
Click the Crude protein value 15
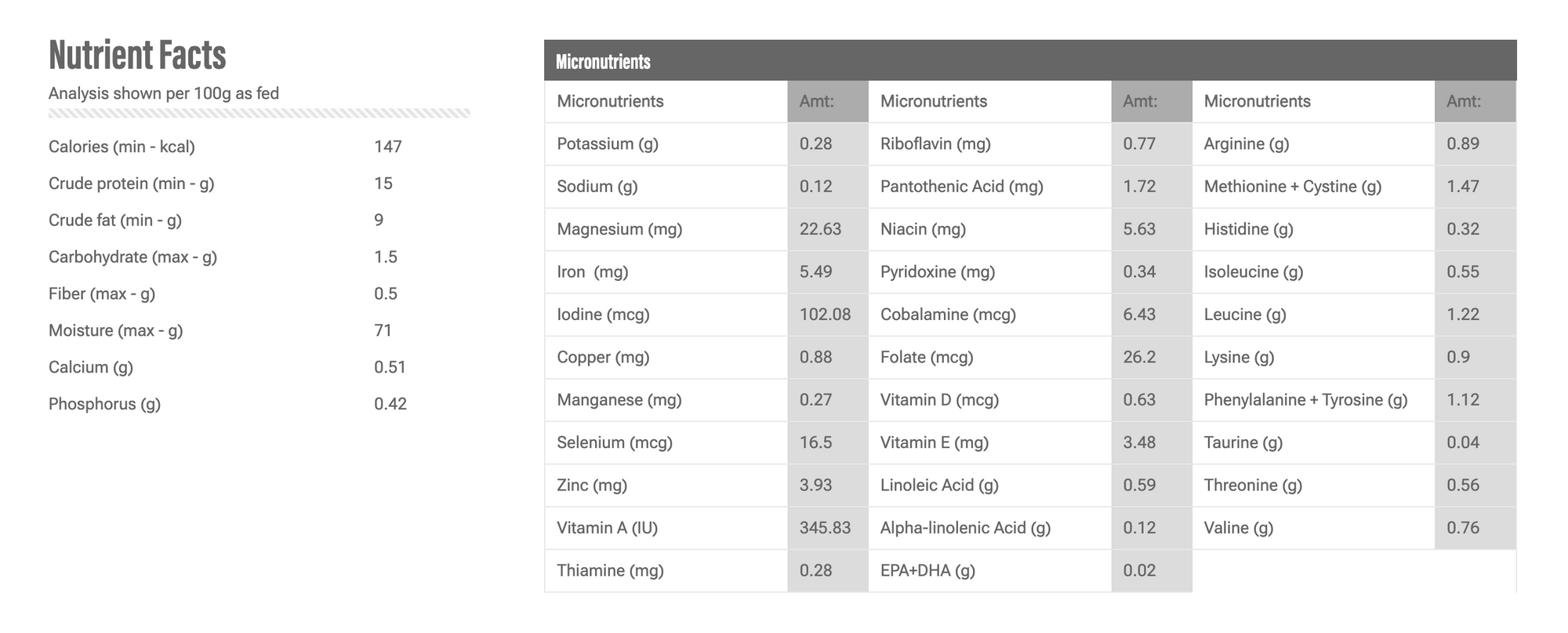coord(383,184)
